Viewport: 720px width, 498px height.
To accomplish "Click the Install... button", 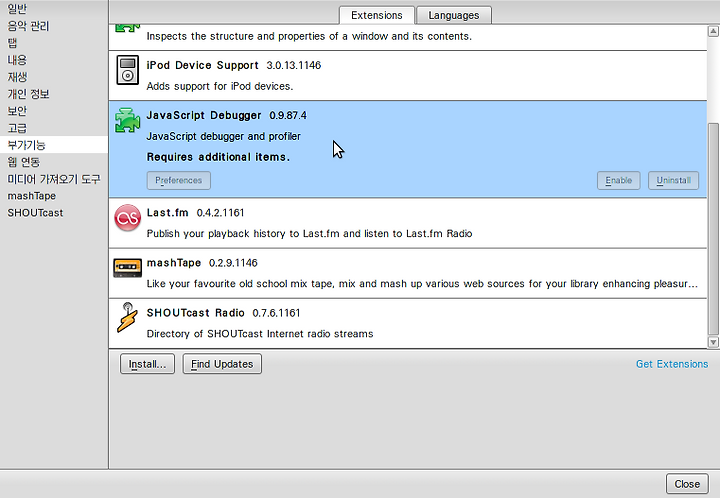I will 147,364.
